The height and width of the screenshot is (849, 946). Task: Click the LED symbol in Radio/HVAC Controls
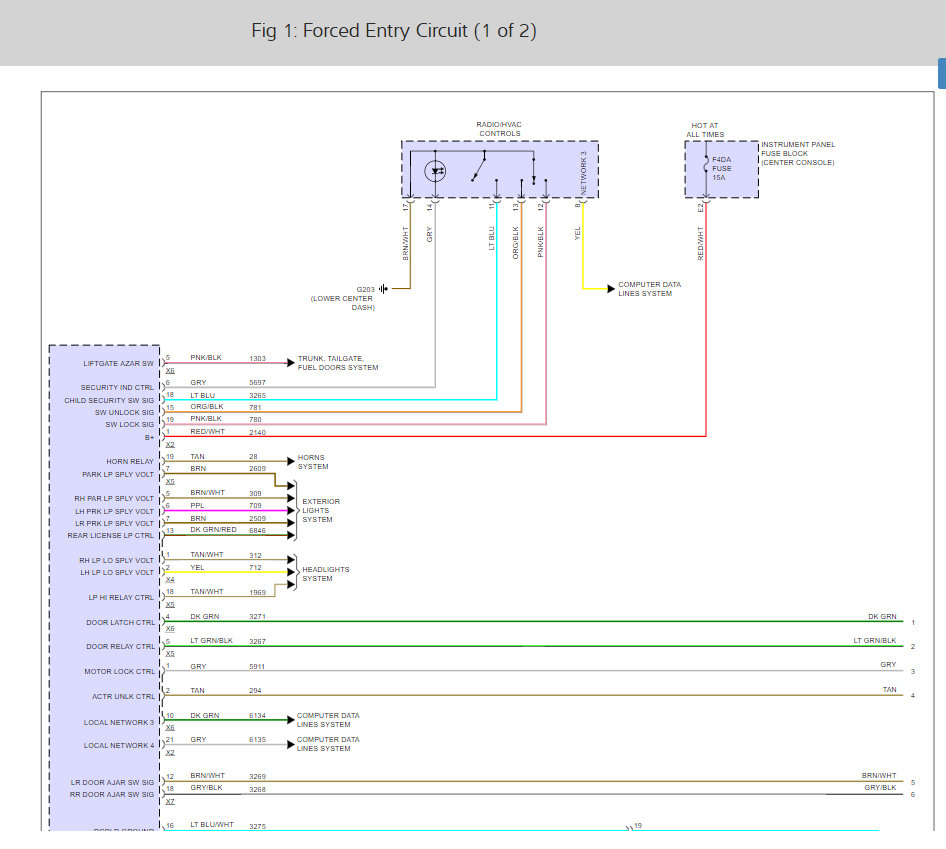pos(435,171)
